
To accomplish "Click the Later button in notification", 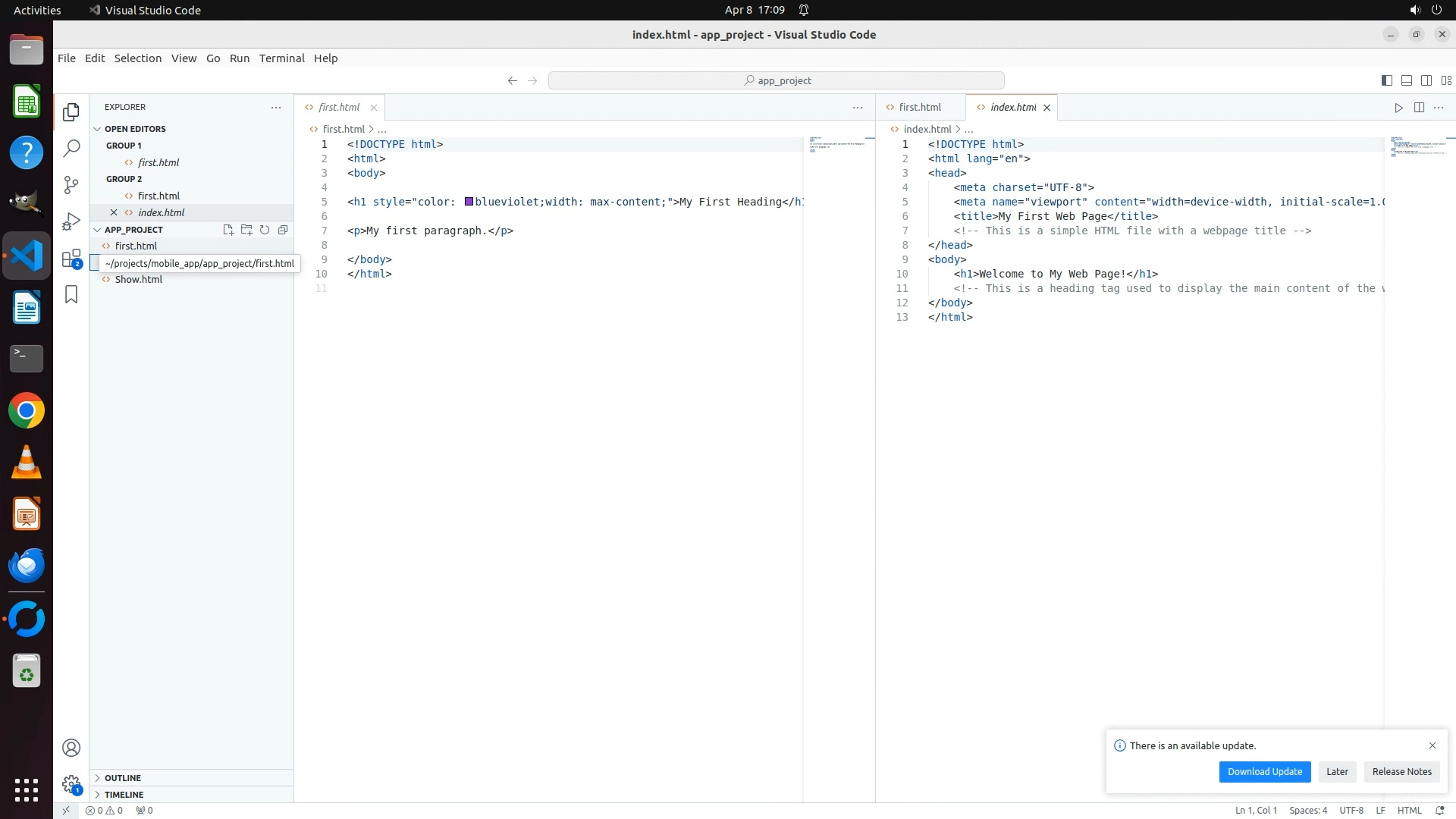I will point(1337,772).
